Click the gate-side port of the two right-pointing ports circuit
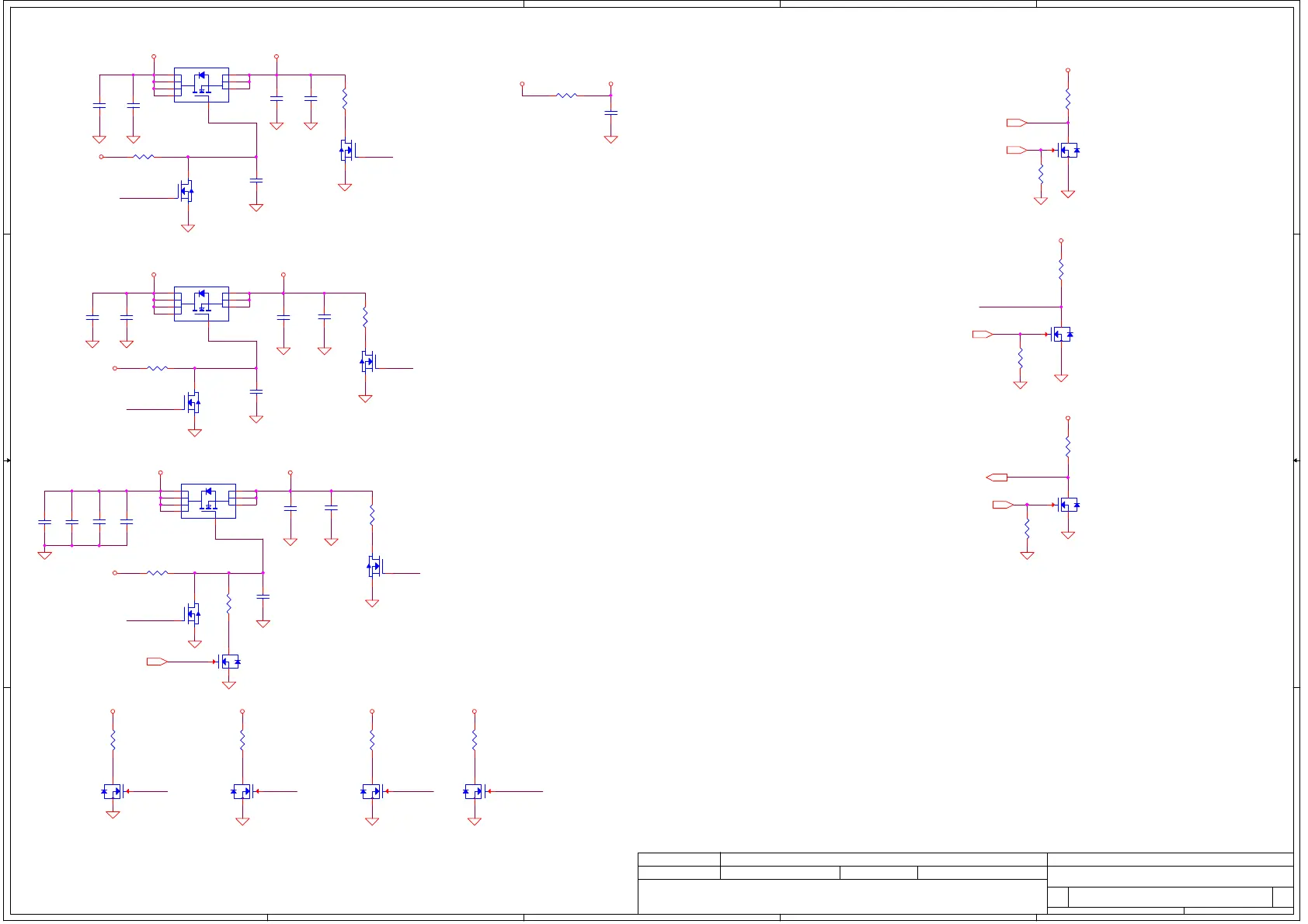 (x=1017, y=150)
